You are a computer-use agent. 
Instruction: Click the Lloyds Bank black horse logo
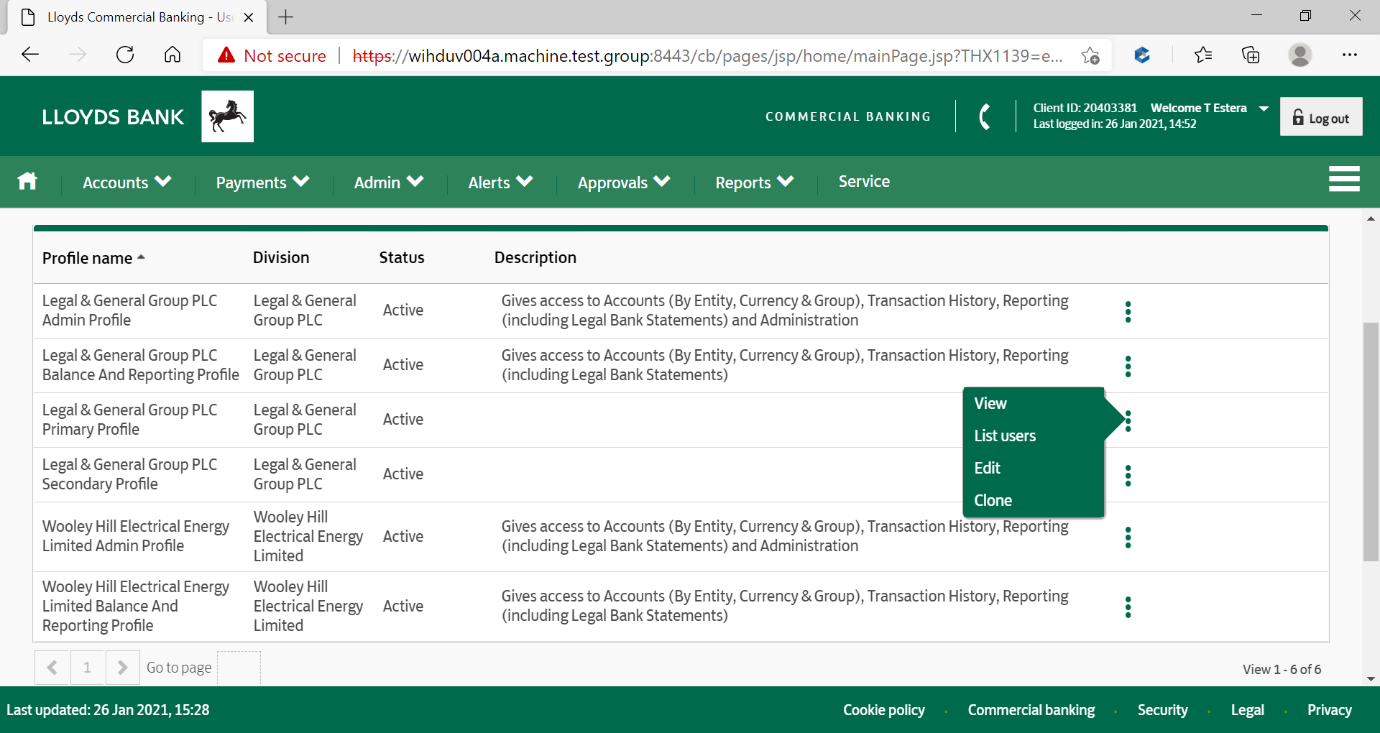coord(228,117)
